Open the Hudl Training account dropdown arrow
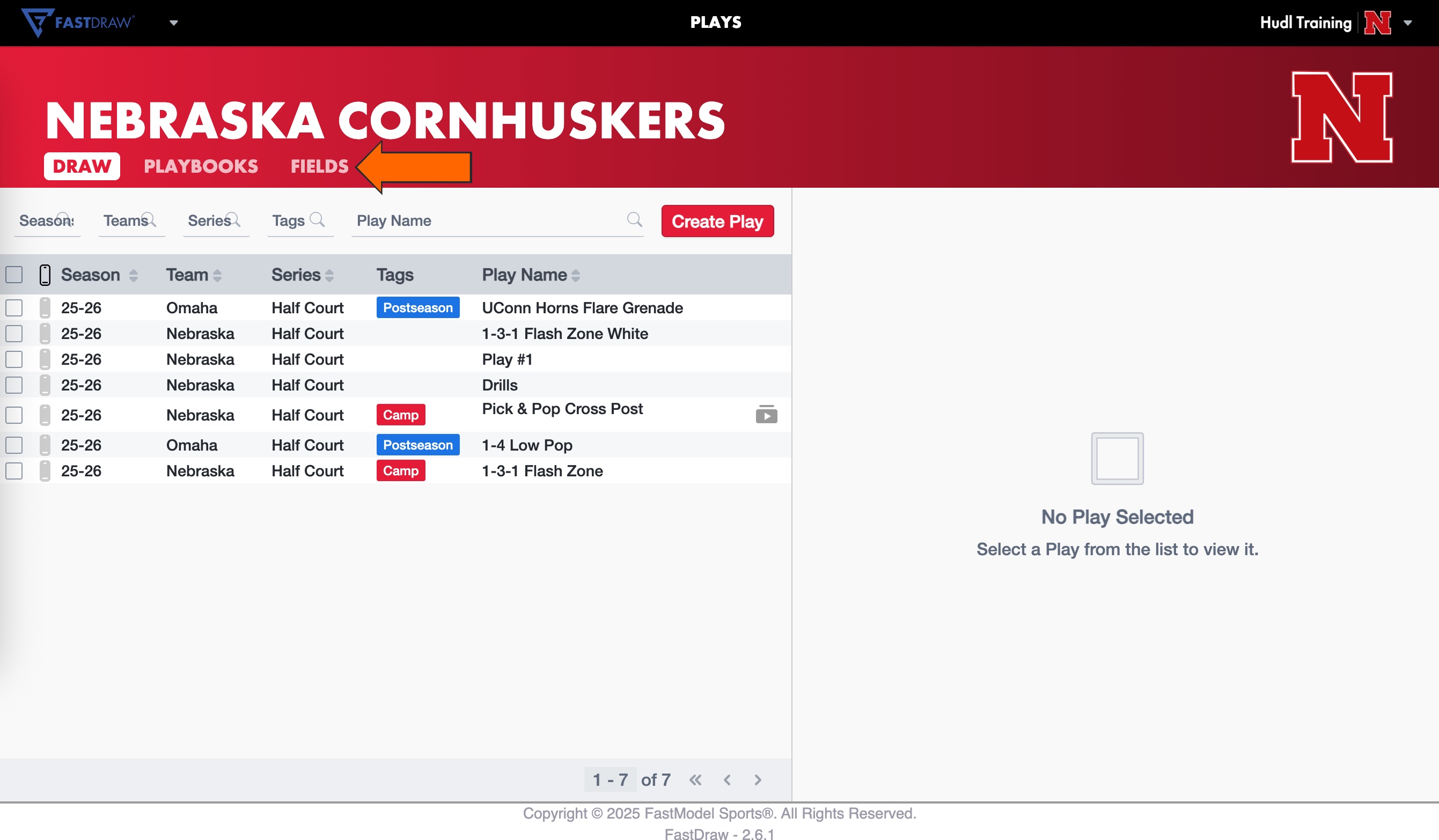The height and width of the screenshot is (840, 1439). coord(1407,23)
